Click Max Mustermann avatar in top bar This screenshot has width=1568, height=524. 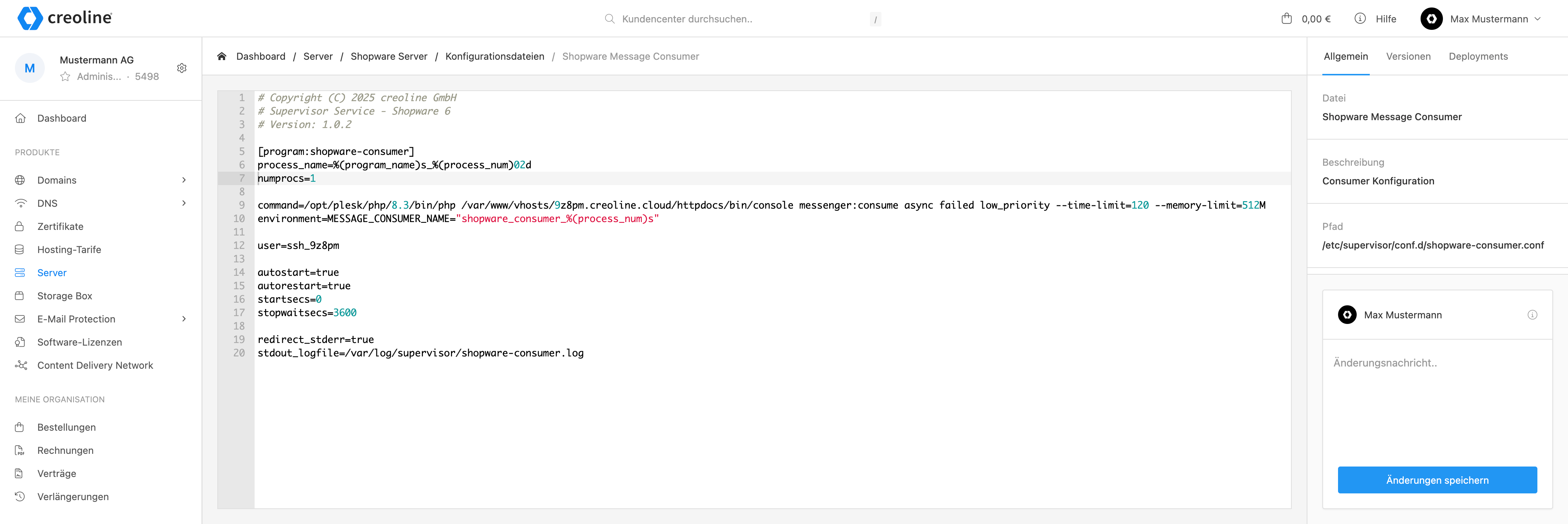point(1431,19)
